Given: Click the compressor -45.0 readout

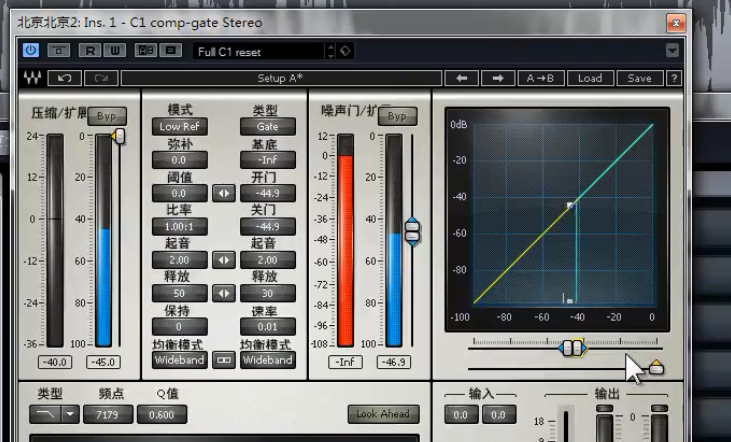Looking at the screenshot, I should click(x=103, y=362).
